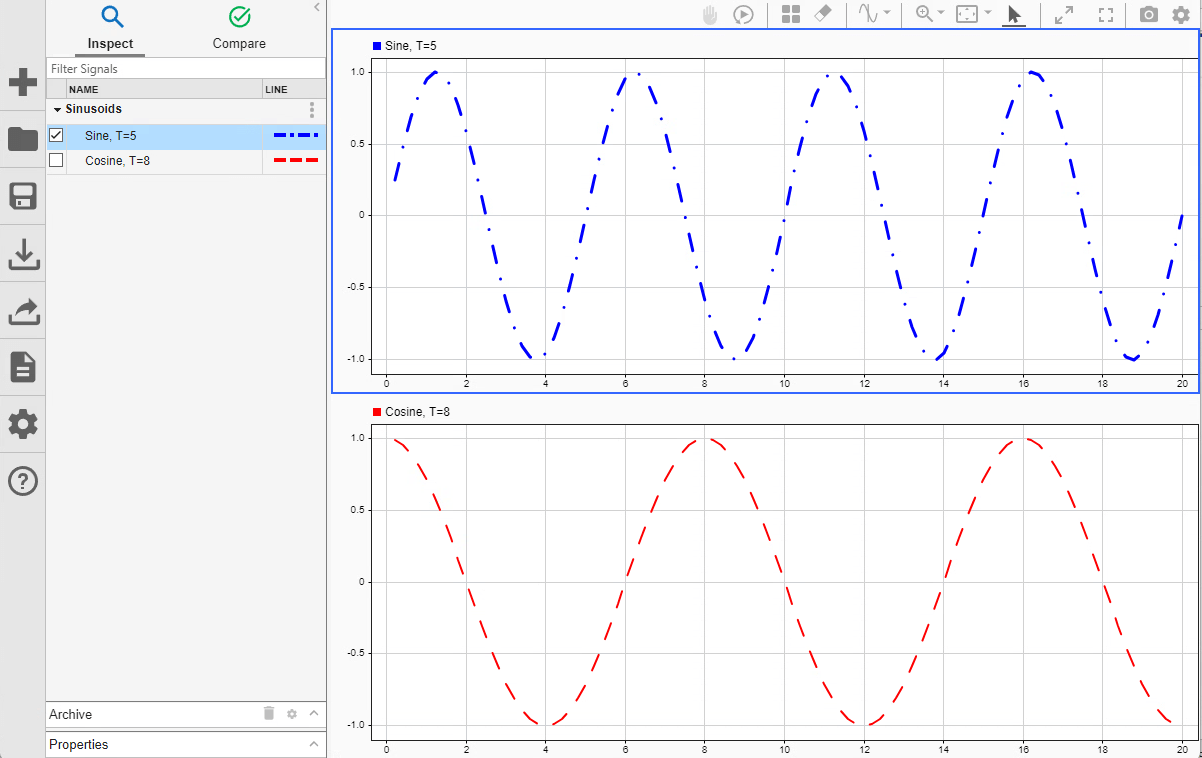
Task: Click the Cosine, T=8 plot legend
Action: coord(411,412)
